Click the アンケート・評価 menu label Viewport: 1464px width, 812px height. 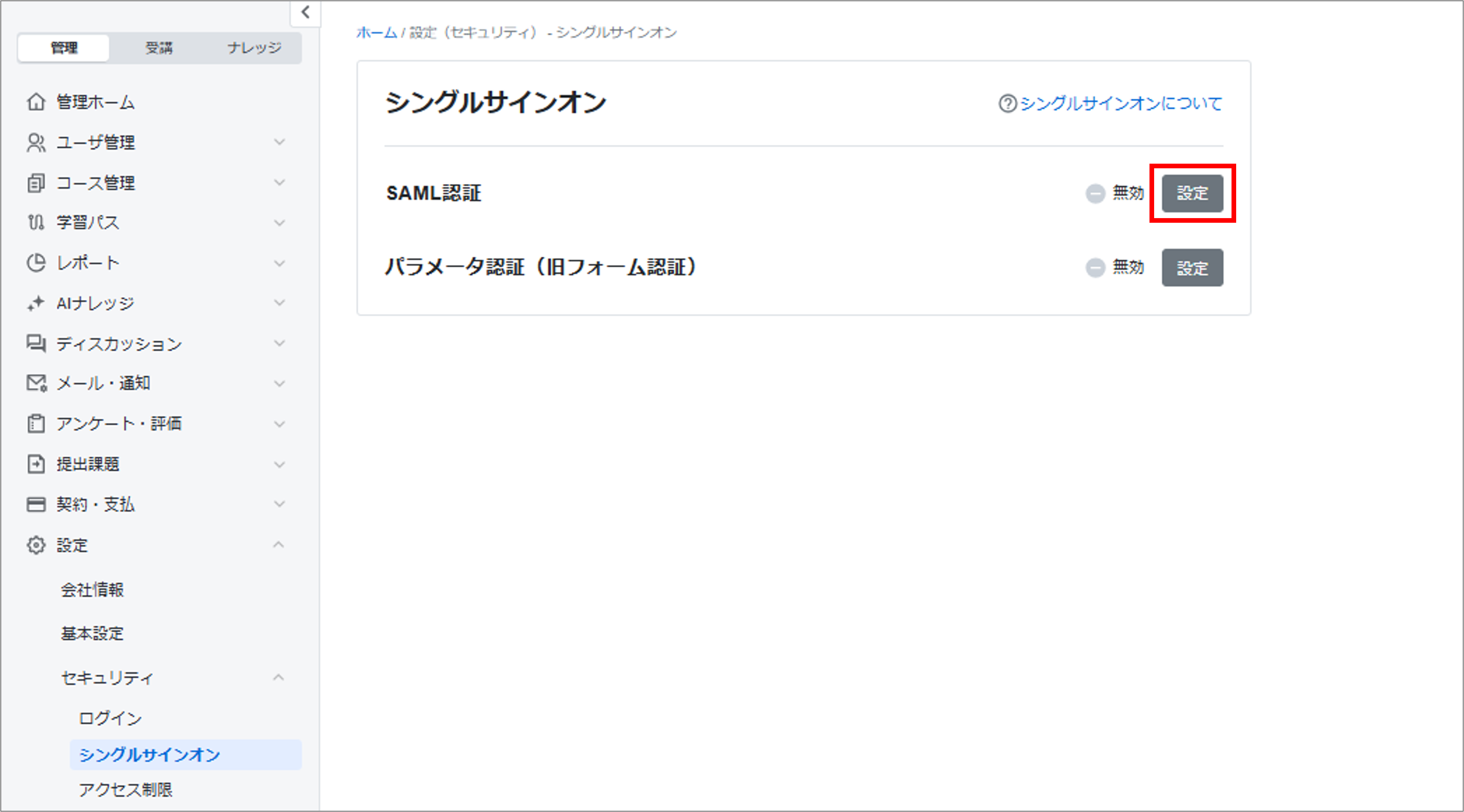point(119,424)
